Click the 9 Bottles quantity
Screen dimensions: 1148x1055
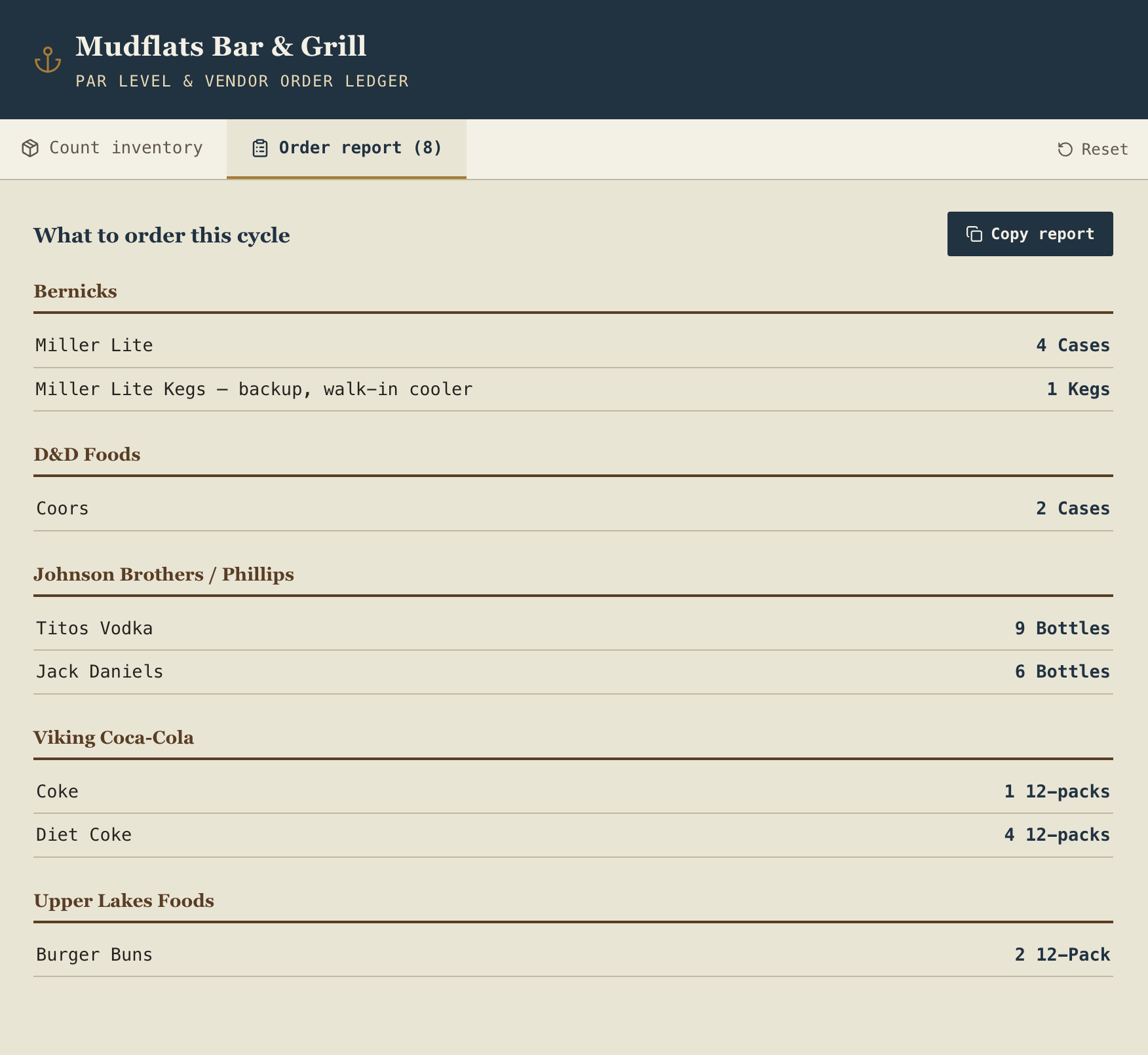1062,628
